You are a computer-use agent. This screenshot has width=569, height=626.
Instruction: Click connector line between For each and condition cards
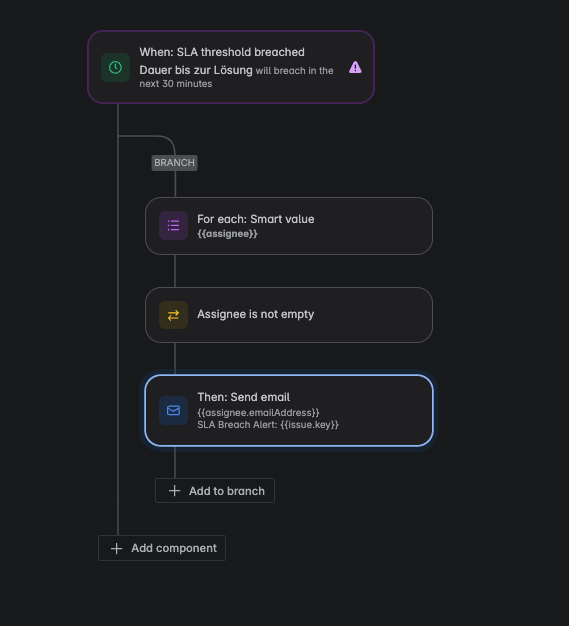175,271
